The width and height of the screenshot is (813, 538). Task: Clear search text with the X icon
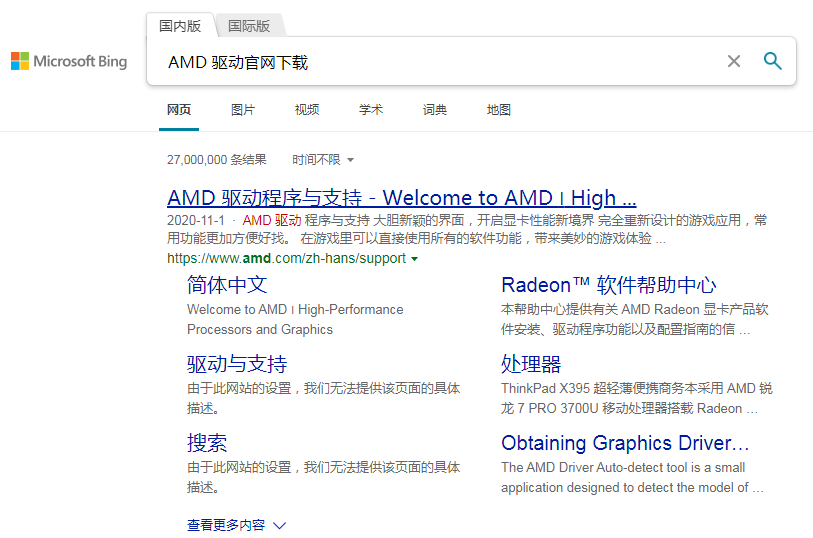pos(734,62)
